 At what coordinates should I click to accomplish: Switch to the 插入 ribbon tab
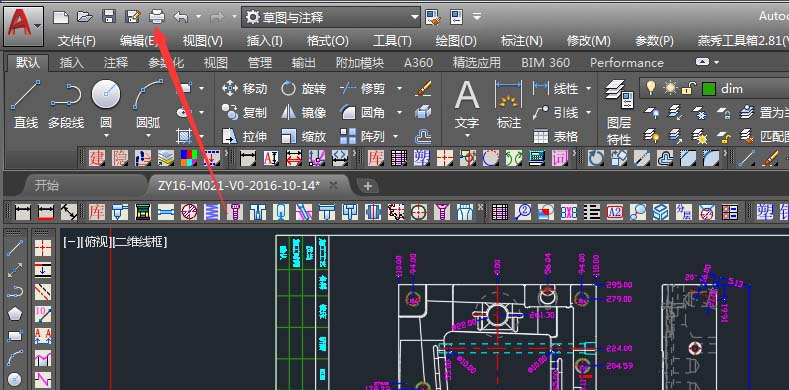click(x=71, y=62)
